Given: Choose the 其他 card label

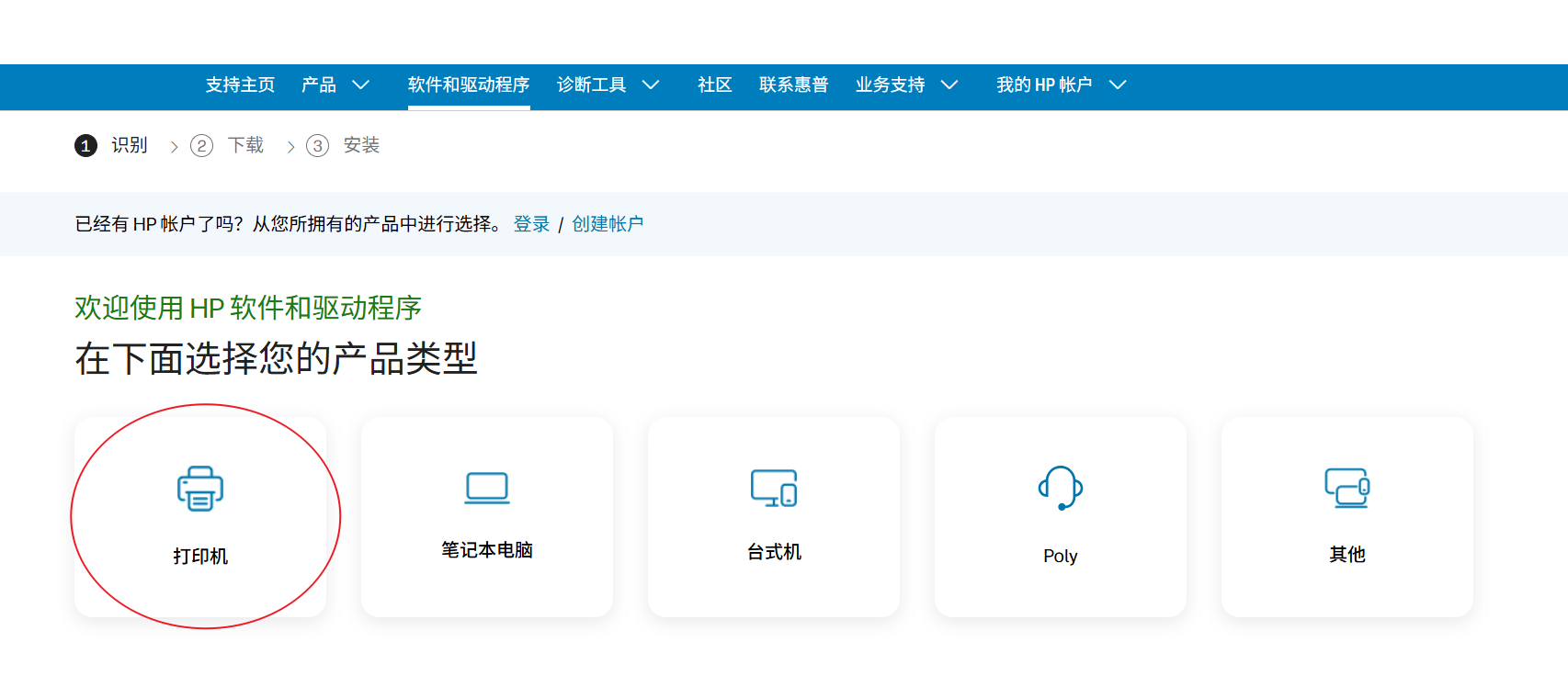Looking at the screenshot, I should [x=1347, y=555].
